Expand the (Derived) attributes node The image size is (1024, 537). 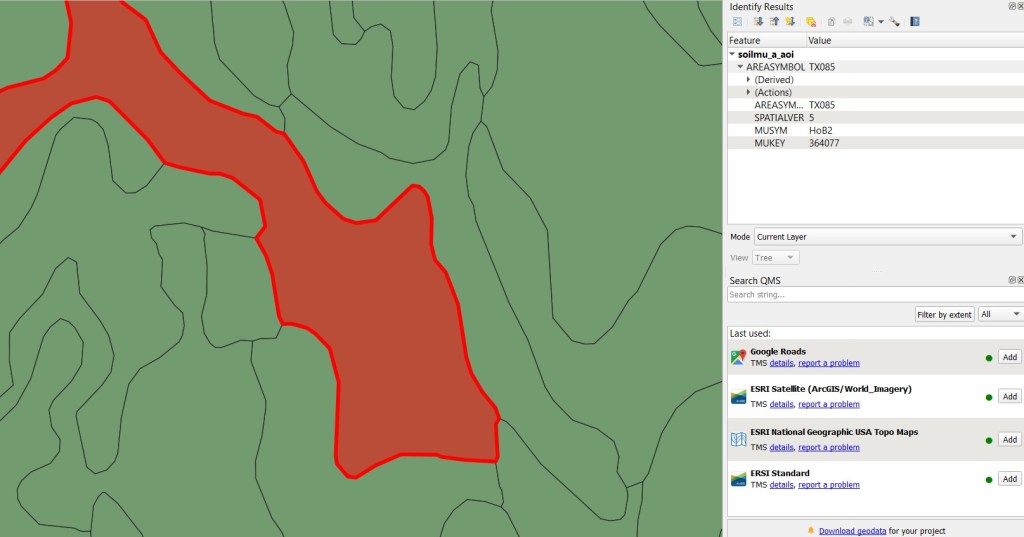pyautogui.click(x=748, y=80)
